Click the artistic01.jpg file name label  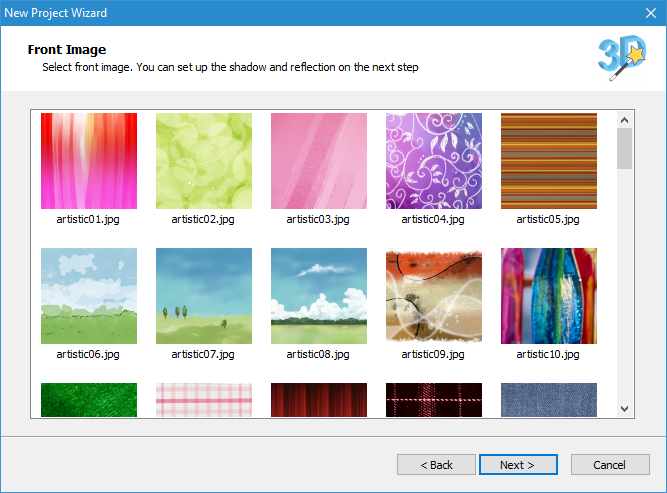pos(88,219)
